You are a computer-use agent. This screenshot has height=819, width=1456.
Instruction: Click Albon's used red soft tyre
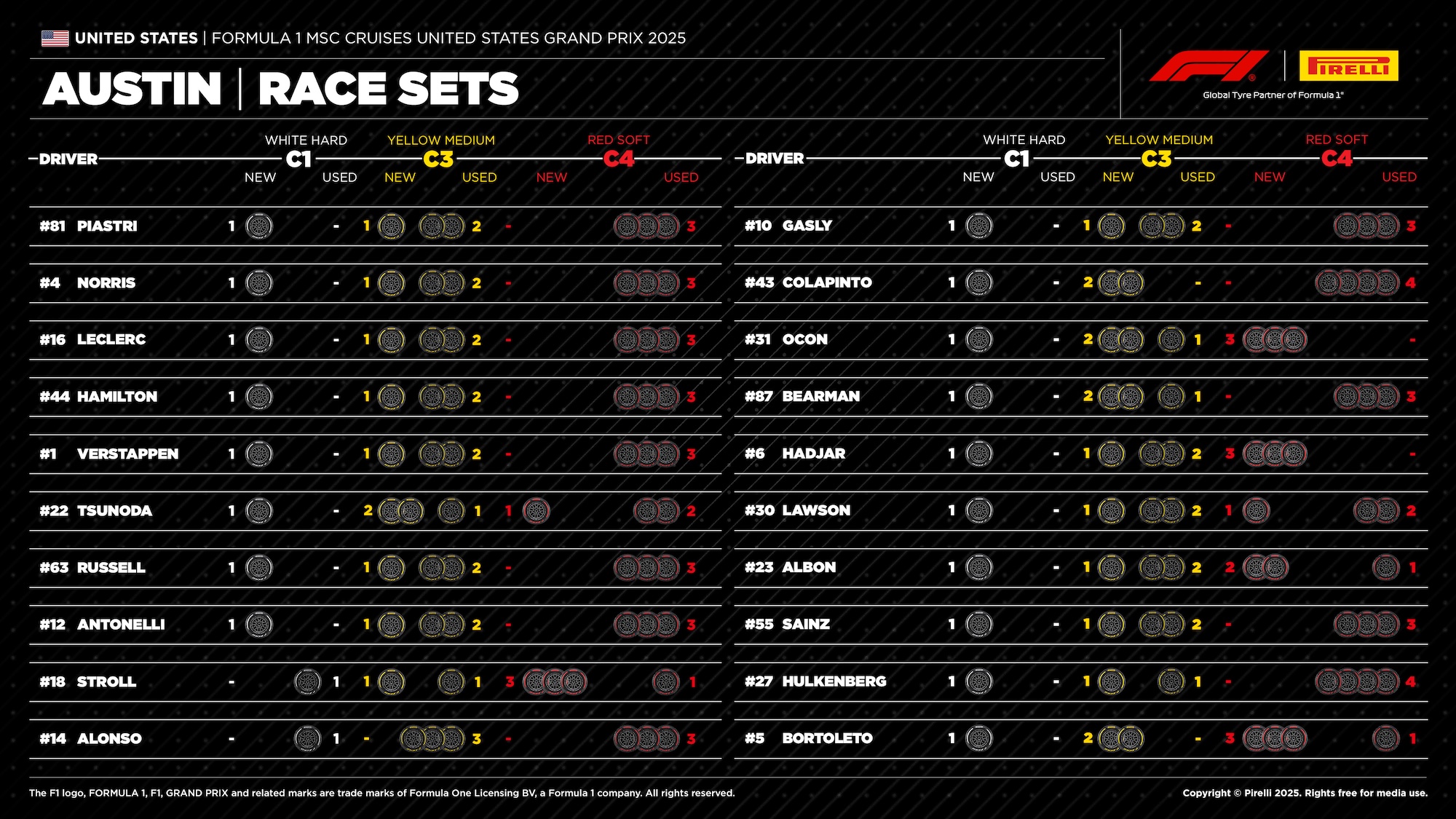tap(1385, 568)
